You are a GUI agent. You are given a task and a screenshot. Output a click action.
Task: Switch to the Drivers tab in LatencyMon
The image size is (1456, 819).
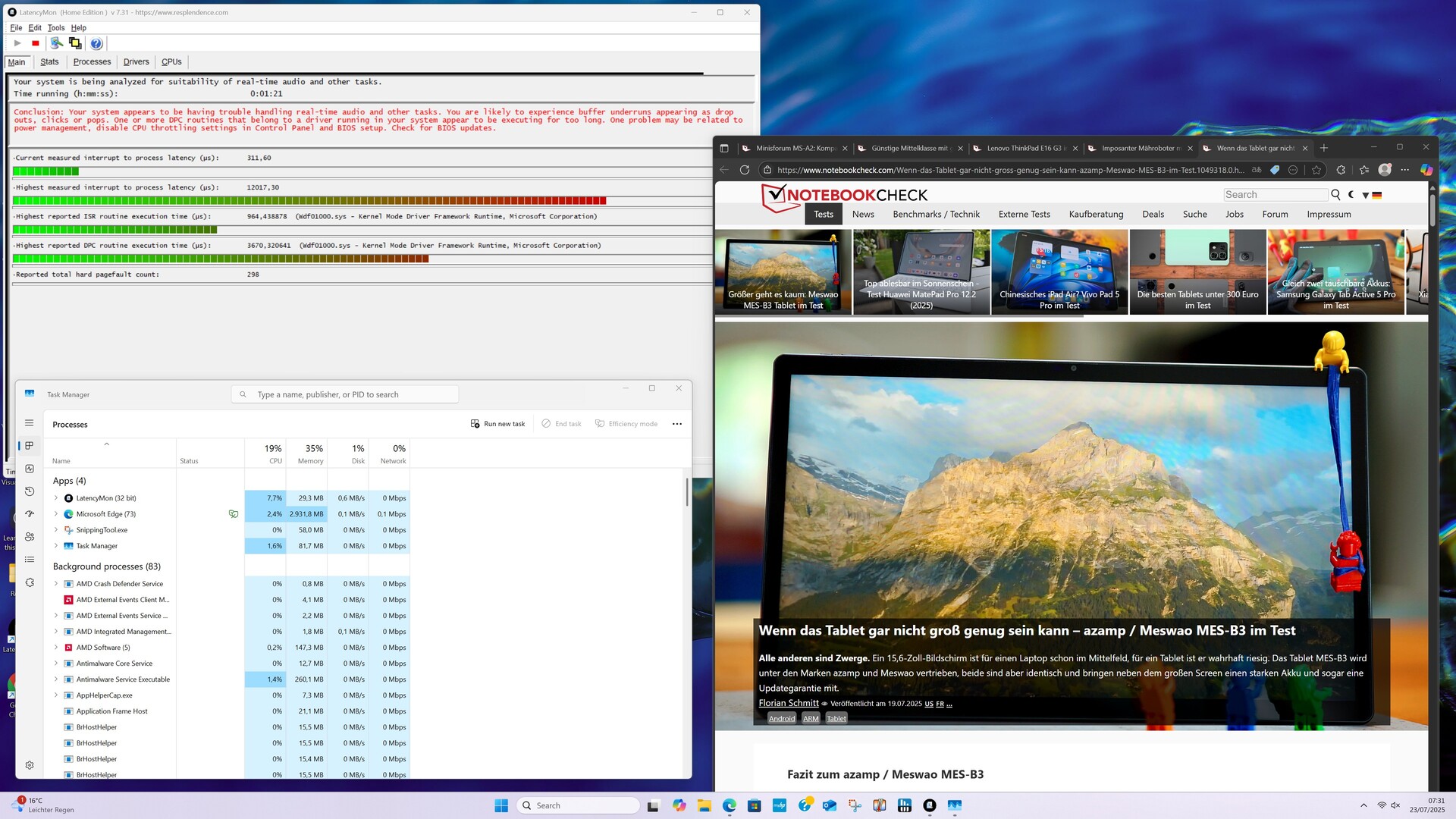coord(136,62)
